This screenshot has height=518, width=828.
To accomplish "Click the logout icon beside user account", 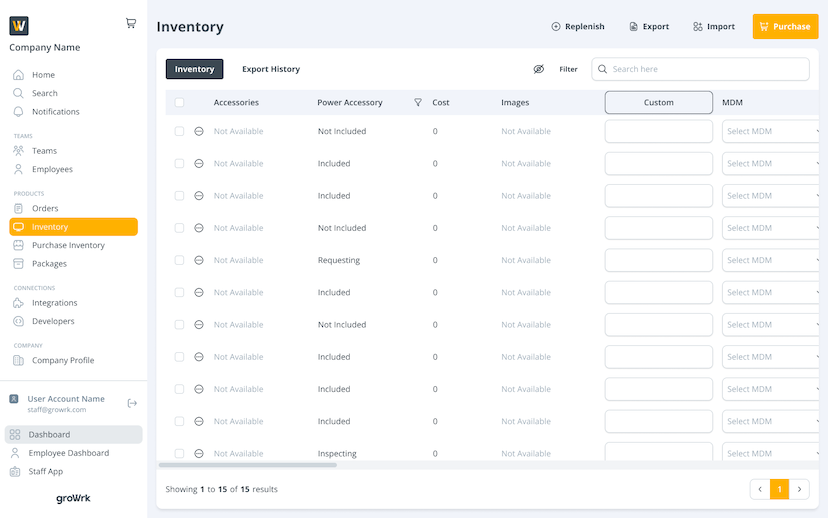I will (x=132, y=403).
